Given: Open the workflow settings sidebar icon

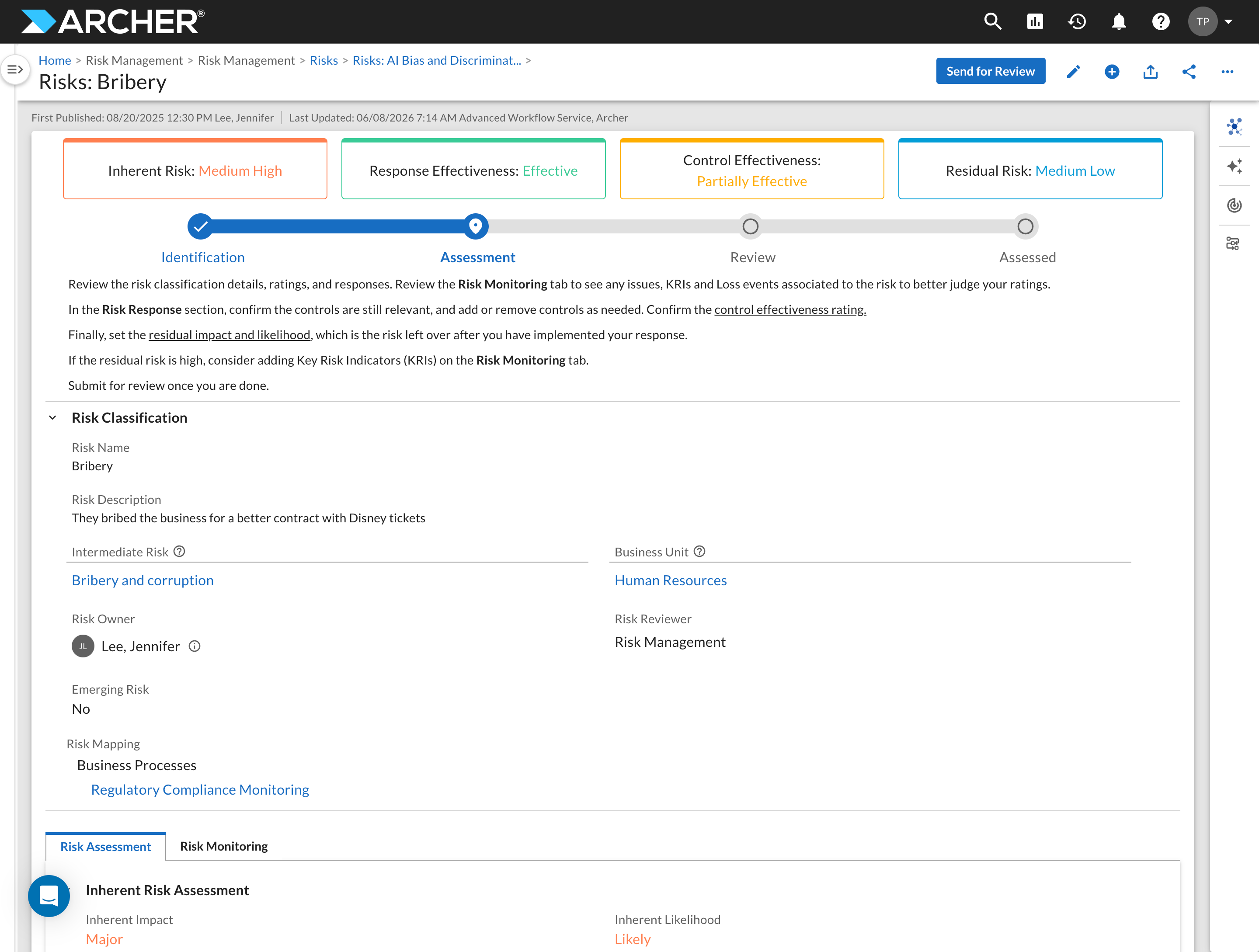Looking at the screenshot, I should click(x=1233, y=243).
